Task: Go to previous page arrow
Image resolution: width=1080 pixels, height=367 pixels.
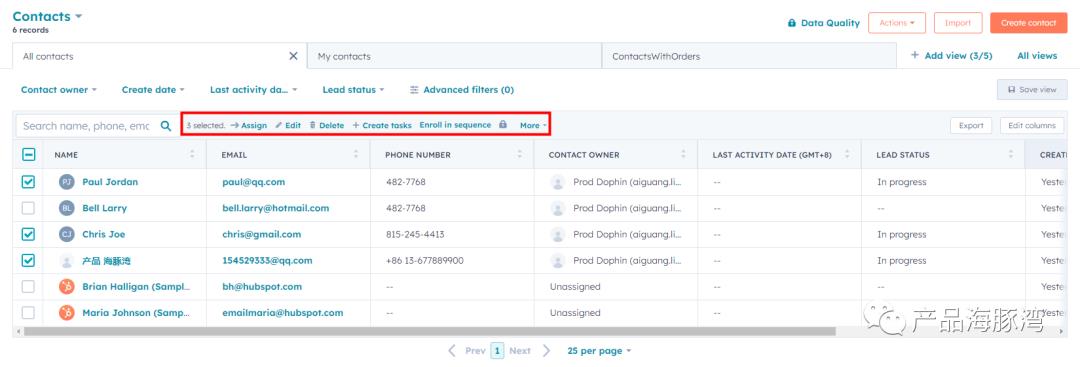Action: coord(452,350)
